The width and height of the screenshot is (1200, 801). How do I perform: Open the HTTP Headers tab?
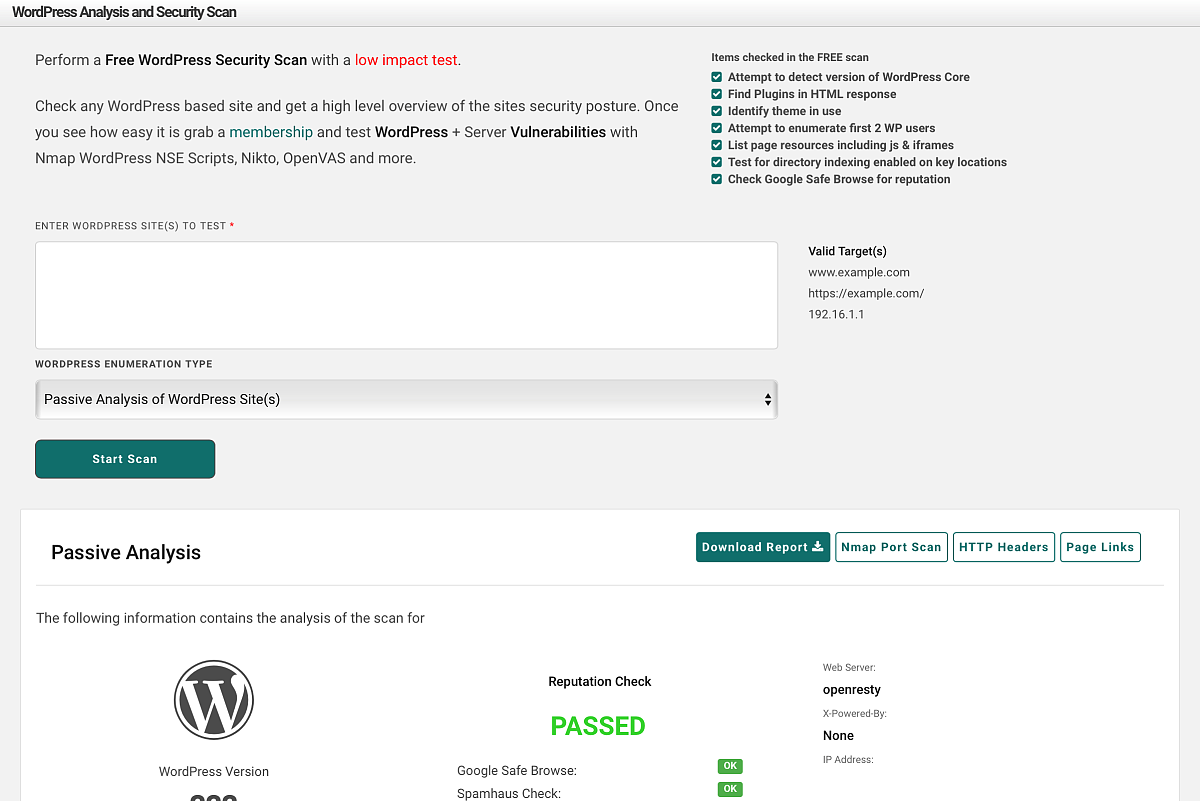(1004, 547)
